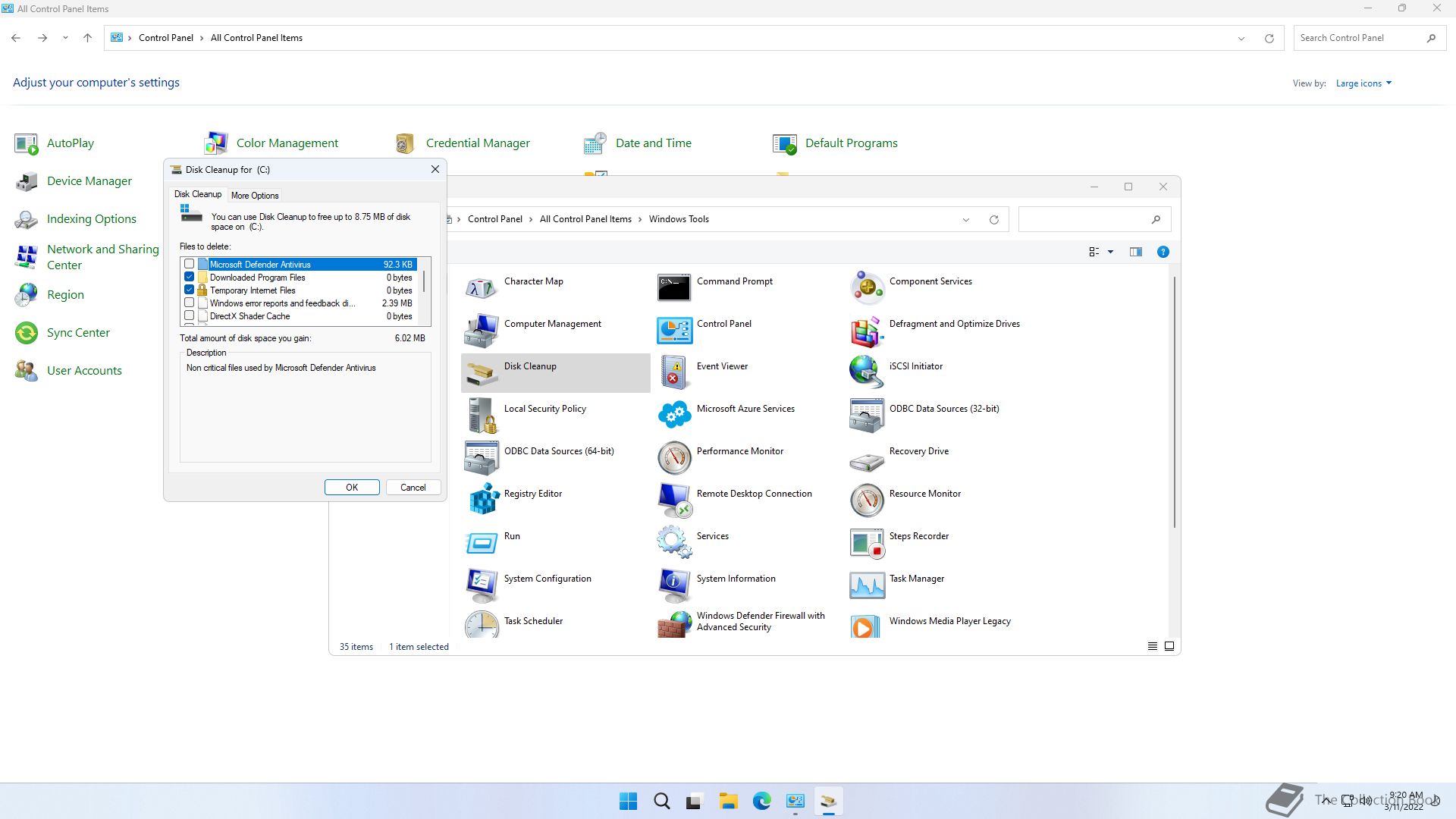Open the Device Manager icon in Control Panel
This screenshot has width=1456, height=819.
pyautogui.click(x=27, y=181)
